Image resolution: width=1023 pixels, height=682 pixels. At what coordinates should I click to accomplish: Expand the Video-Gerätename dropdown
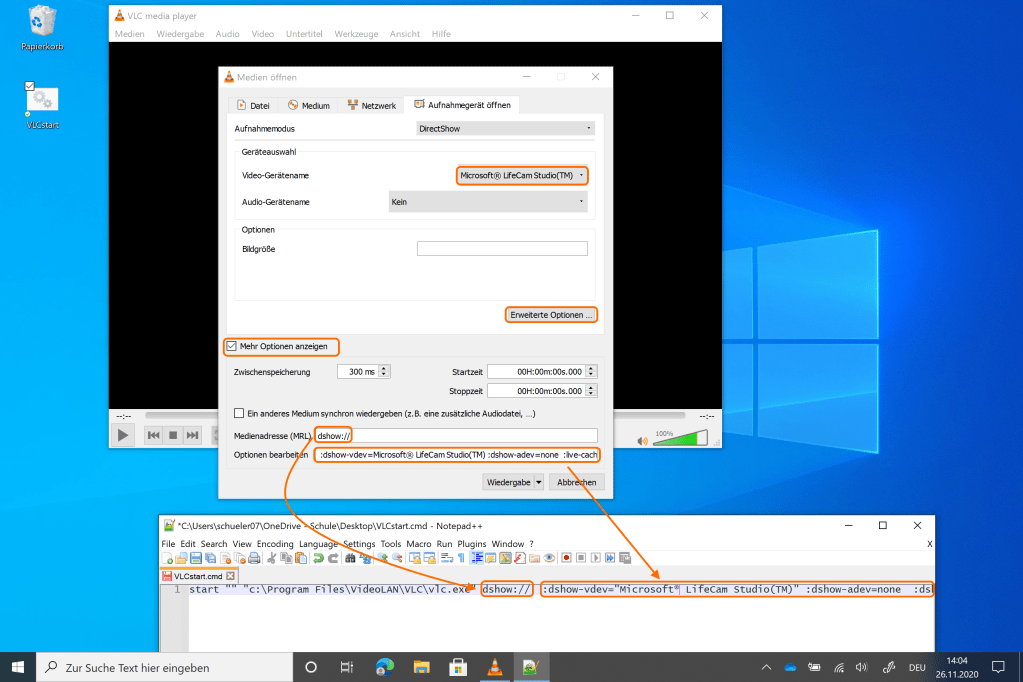tap(521, 175)
